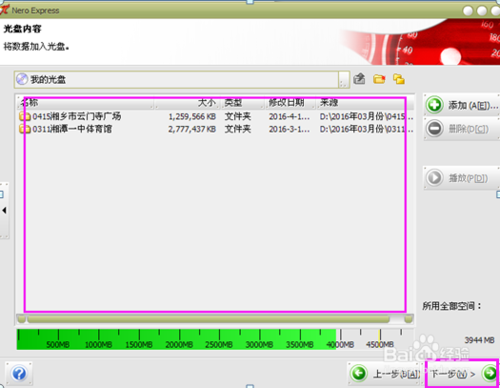500x388 pixels.
Task: Click the duplicate folders icon in the toolbar
Action: (399, 79)
